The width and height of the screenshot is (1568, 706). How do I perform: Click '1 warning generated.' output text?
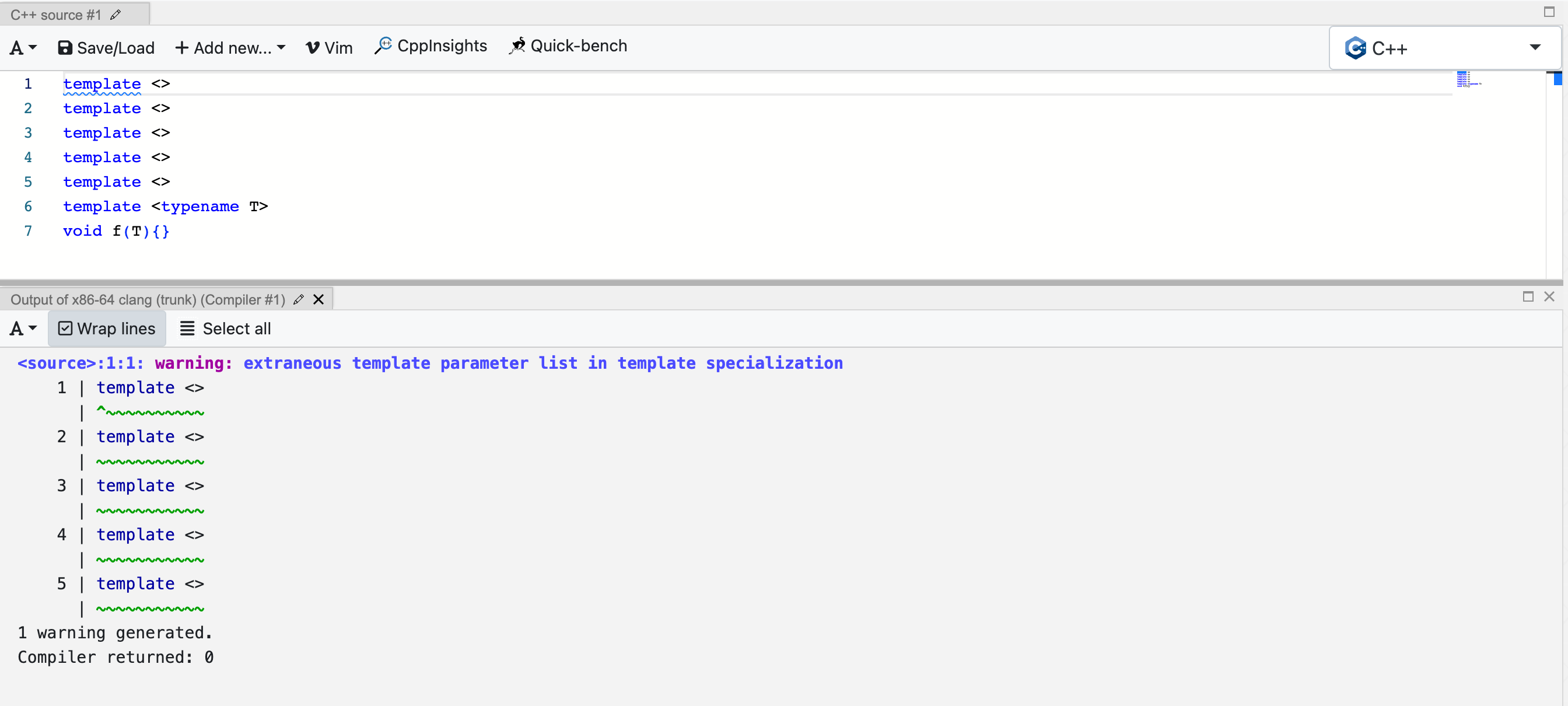click(x=115, y=633)
